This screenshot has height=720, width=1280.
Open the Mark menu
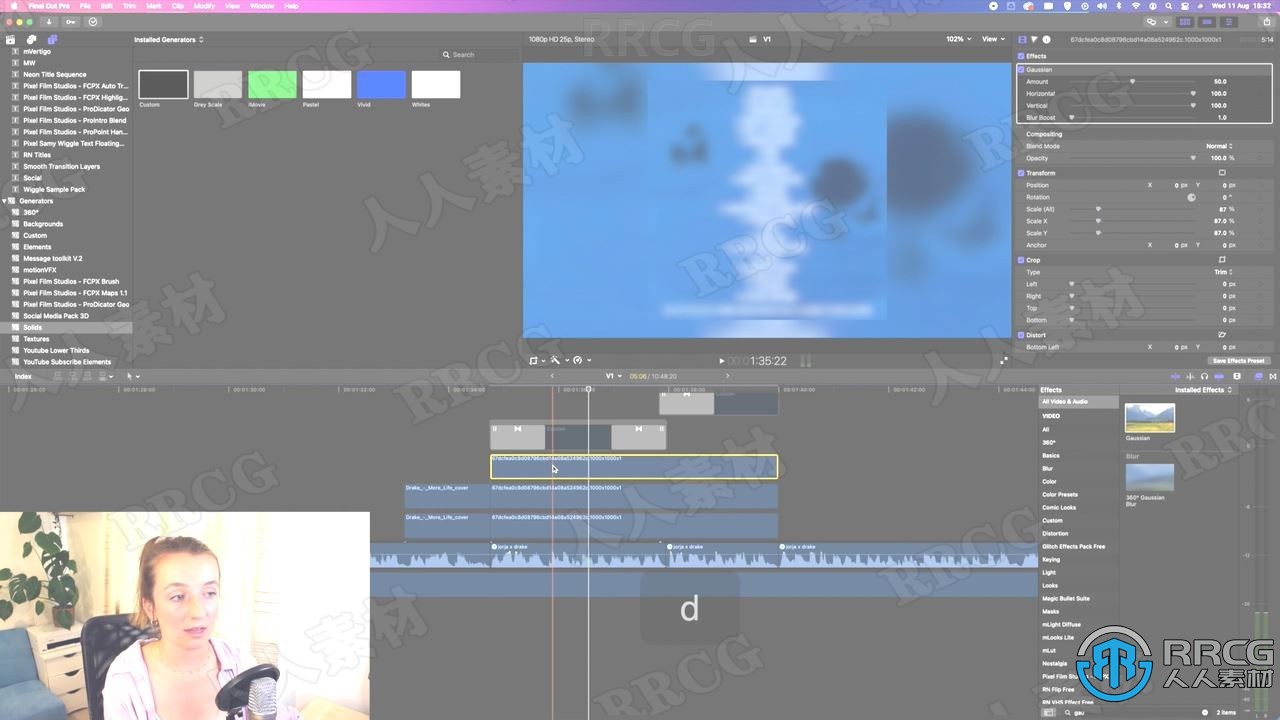pos(154,6)
